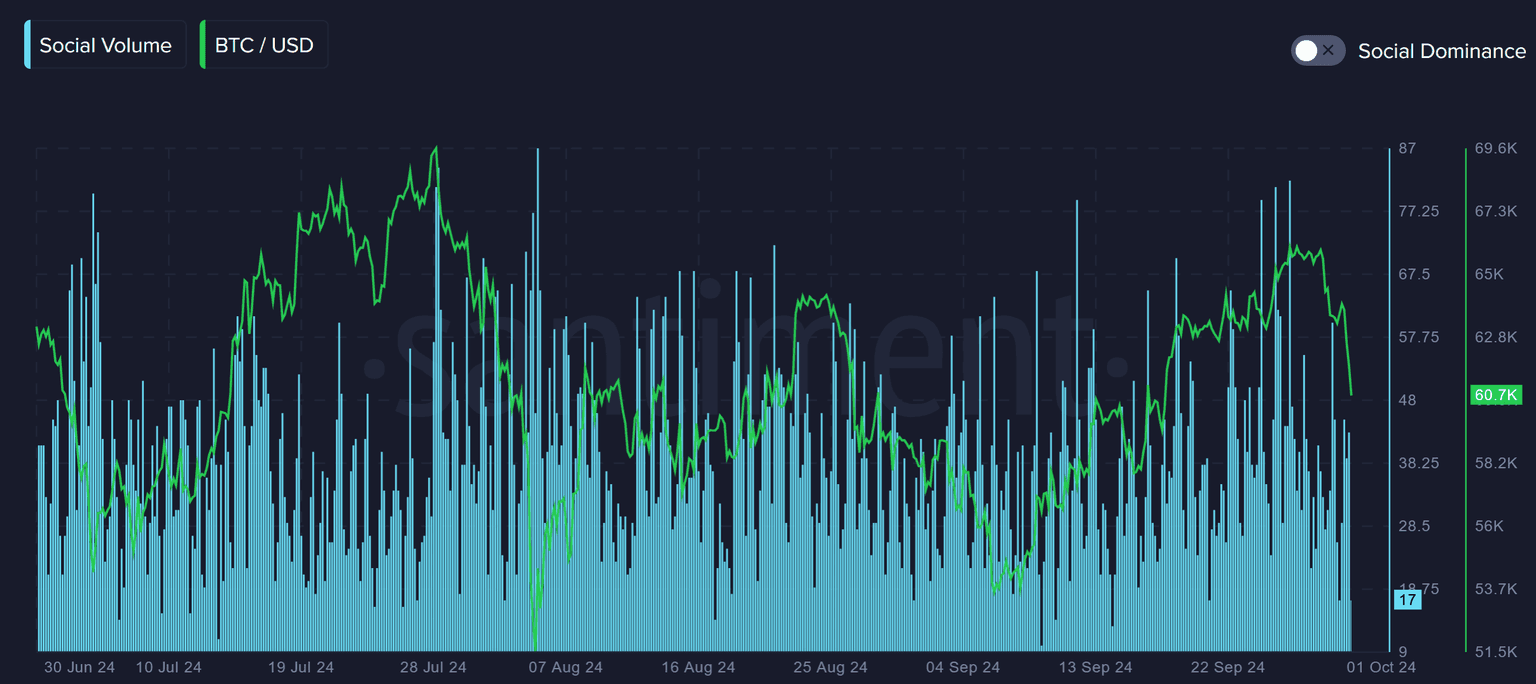Select the 01 Oct 24 date label
This screenshot has width=1536, height=684.
1381,667
